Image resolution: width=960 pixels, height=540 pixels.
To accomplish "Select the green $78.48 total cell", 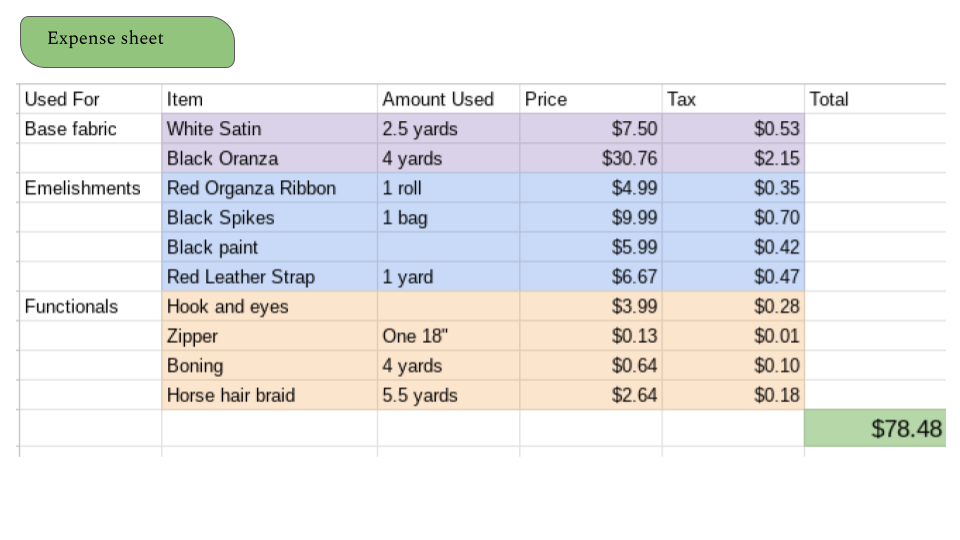I will [x=876, y=428].
